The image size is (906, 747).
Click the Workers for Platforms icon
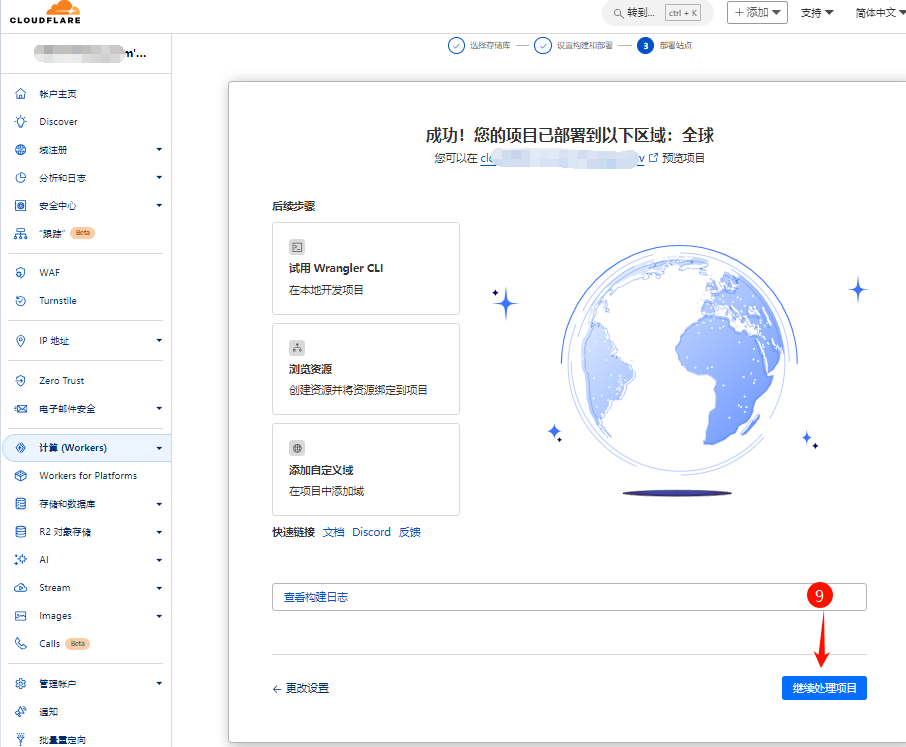pos(20,476)
